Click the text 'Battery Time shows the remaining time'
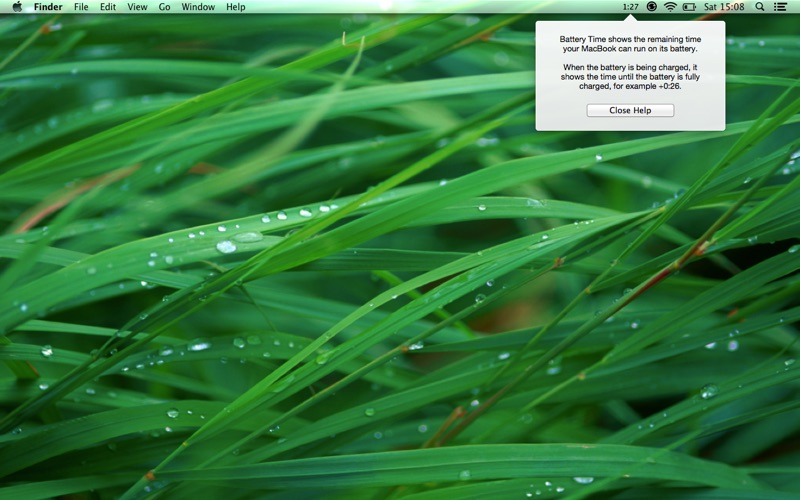 (x=630, y=39)
